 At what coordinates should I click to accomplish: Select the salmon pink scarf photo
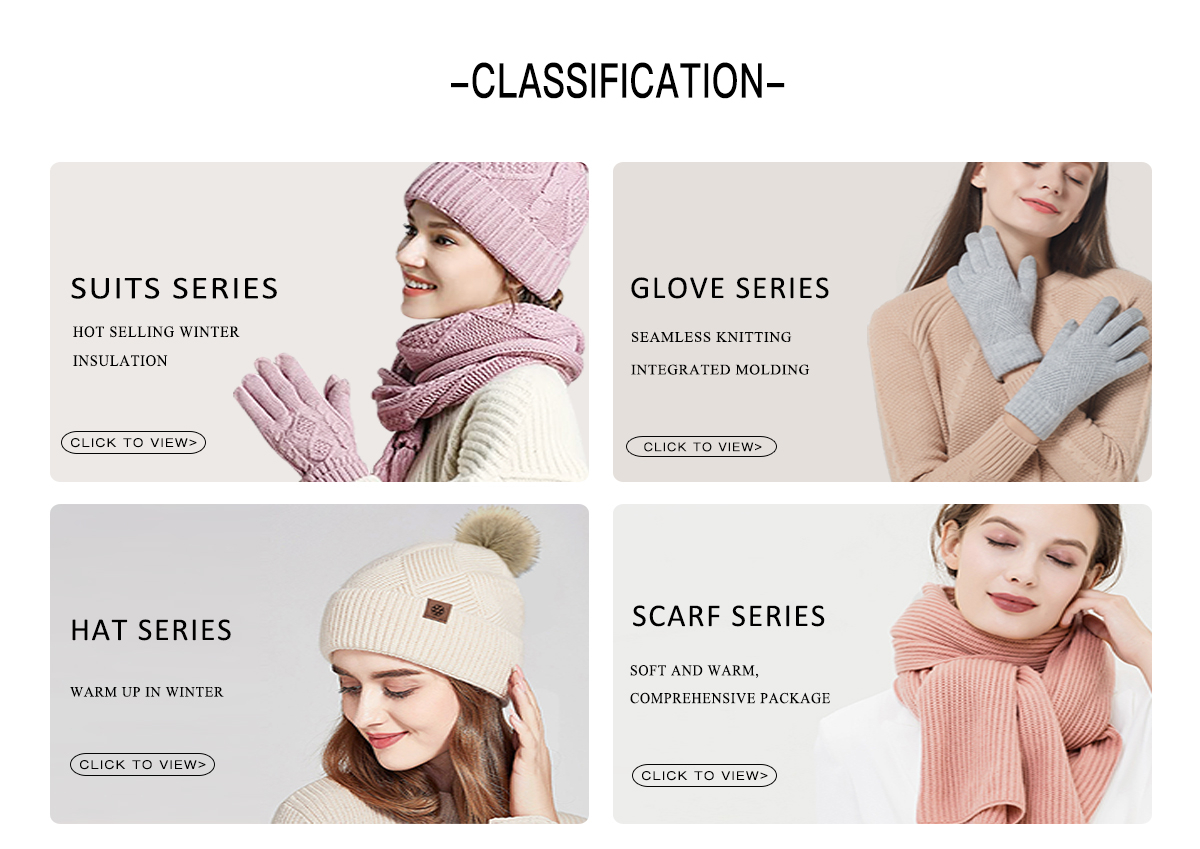[x=990, y=664]
